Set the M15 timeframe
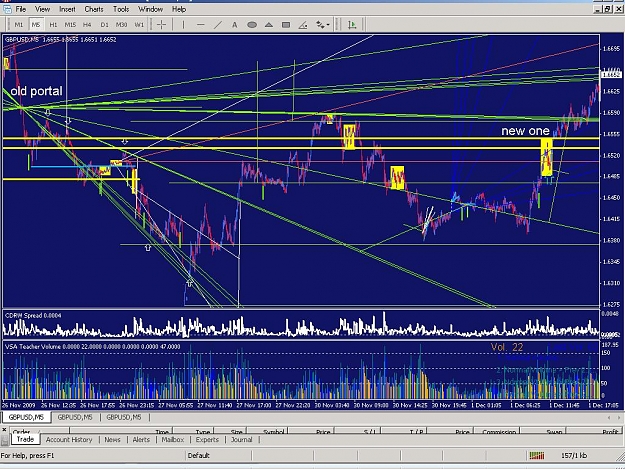 [70, 25]
